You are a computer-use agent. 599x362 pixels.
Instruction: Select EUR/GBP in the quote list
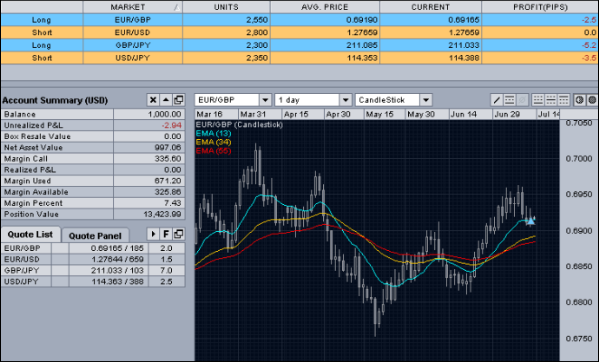click(22, 248)
